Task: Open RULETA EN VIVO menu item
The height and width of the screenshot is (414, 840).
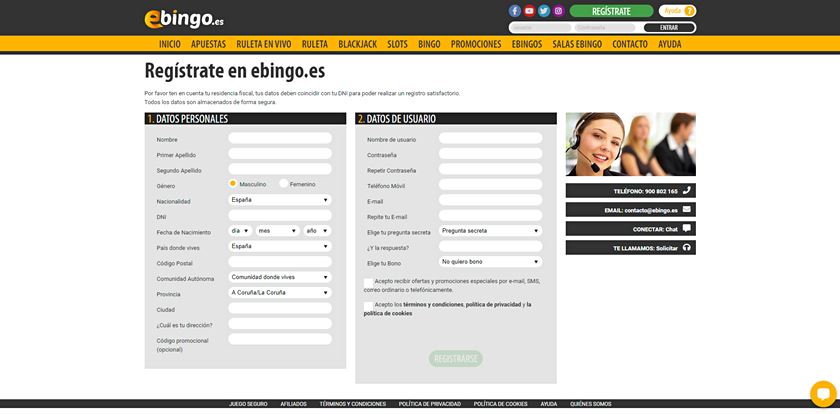Action: pyautogui.click(x=264, y=44)
